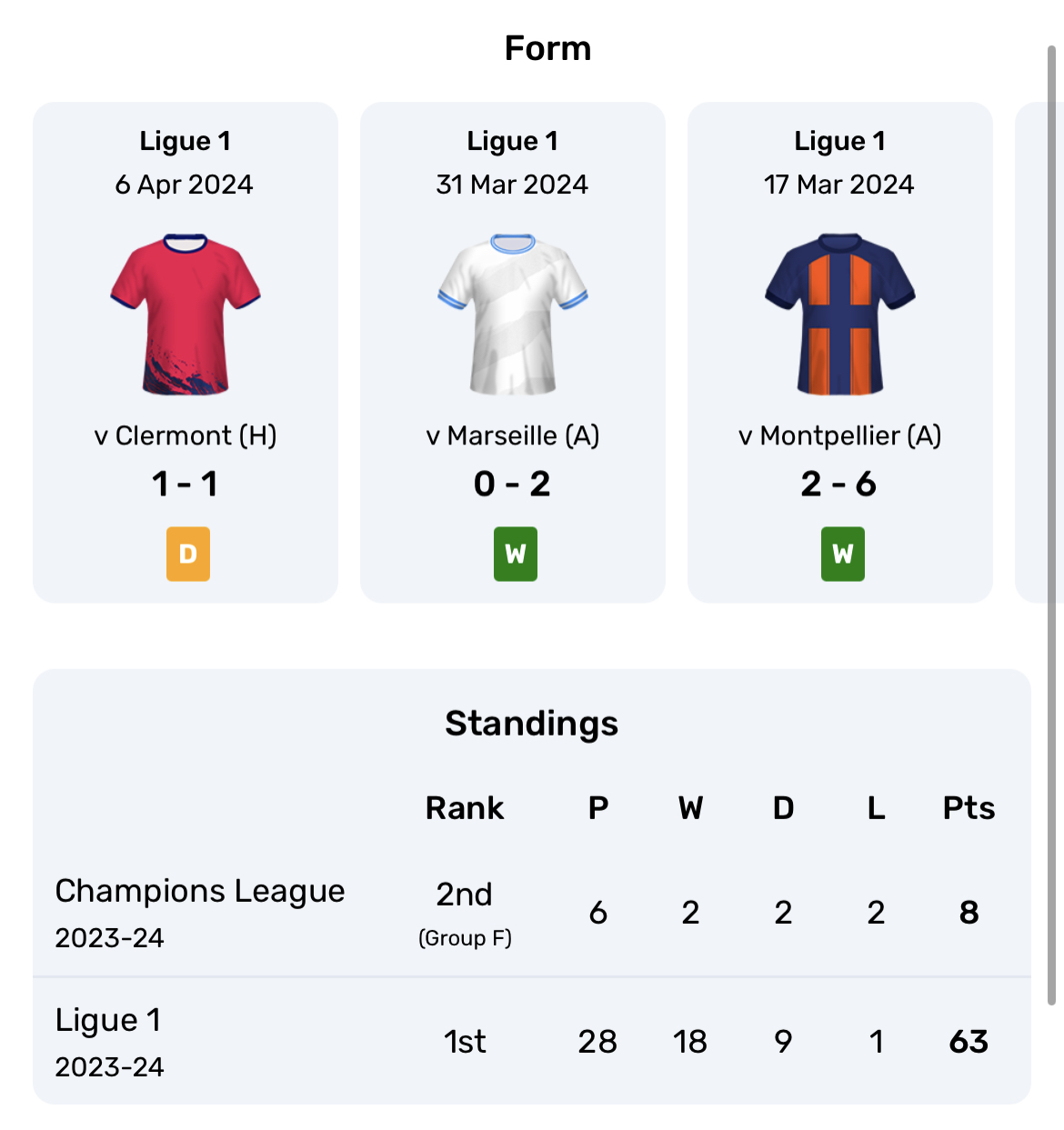The image size is (1064, 1130).
Task: Click the 0 - 2 Marseille score
Action: pyautogui.click(x=513, y=484)
